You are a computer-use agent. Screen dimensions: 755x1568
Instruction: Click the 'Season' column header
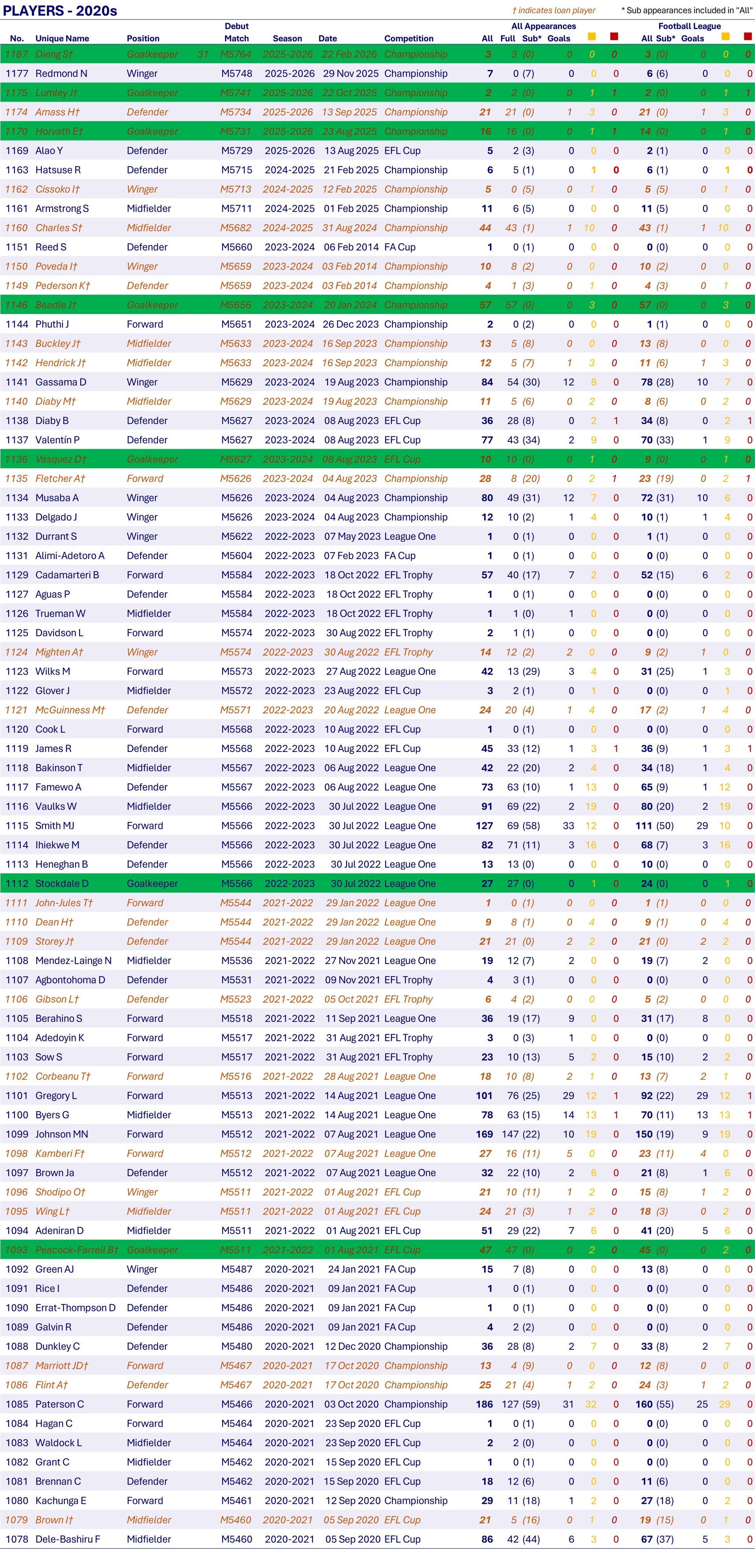tap(287, 38)
